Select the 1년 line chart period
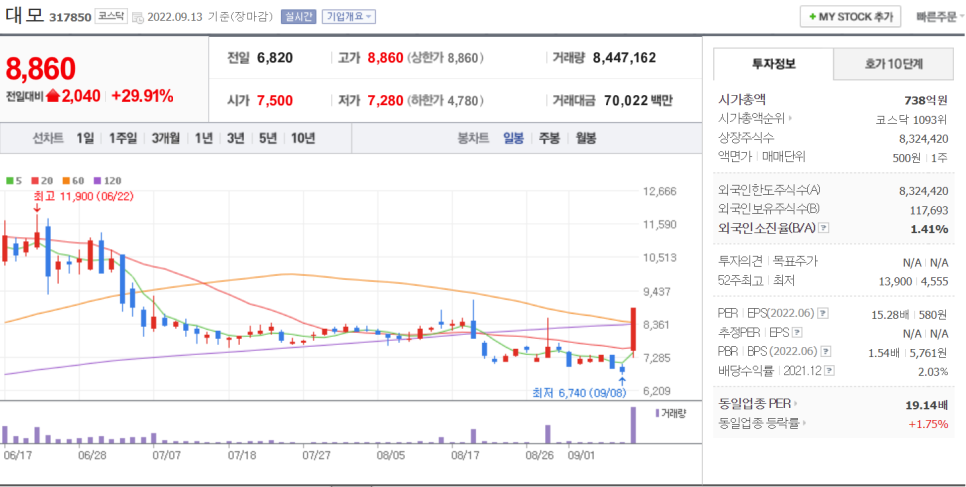The image size is (966, 487). pyautogui.click(x=203, y=138)
